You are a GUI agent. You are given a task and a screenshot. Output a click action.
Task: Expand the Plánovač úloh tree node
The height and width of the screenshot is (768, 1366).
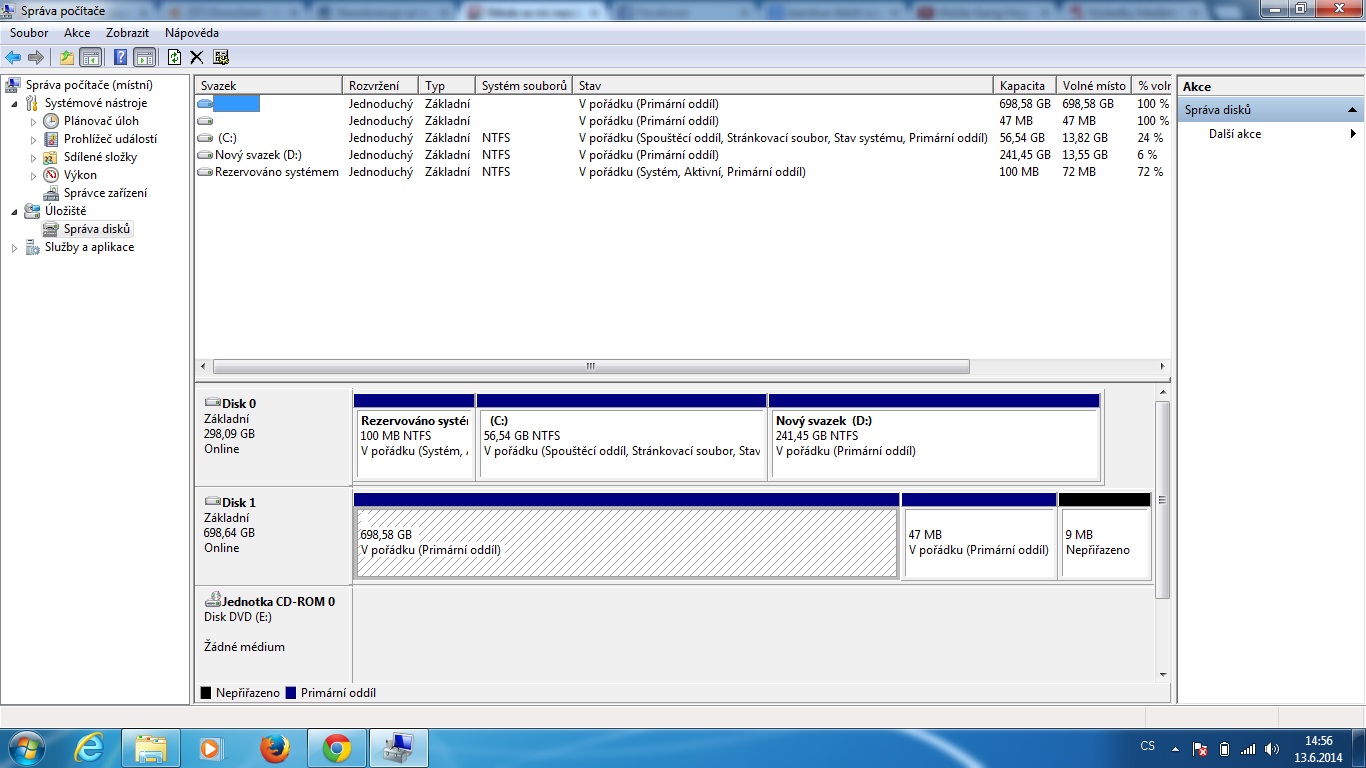coord(33,121)
